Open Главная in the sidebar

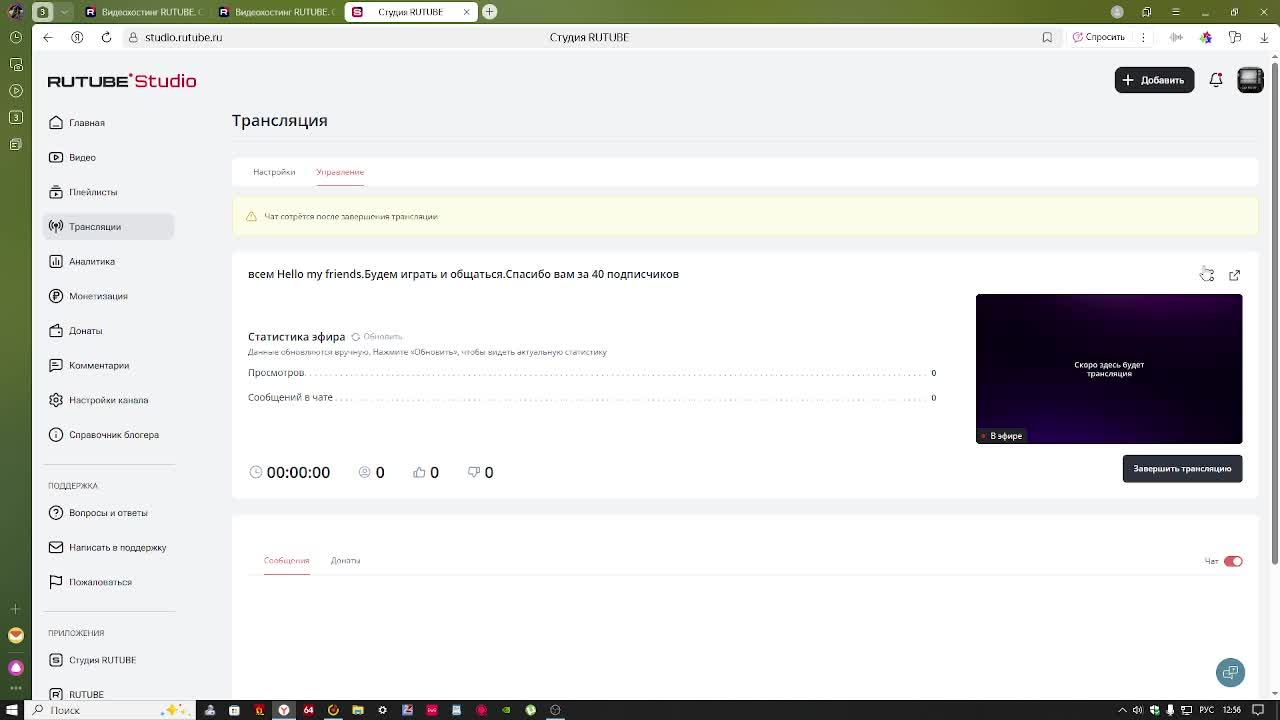108,123
